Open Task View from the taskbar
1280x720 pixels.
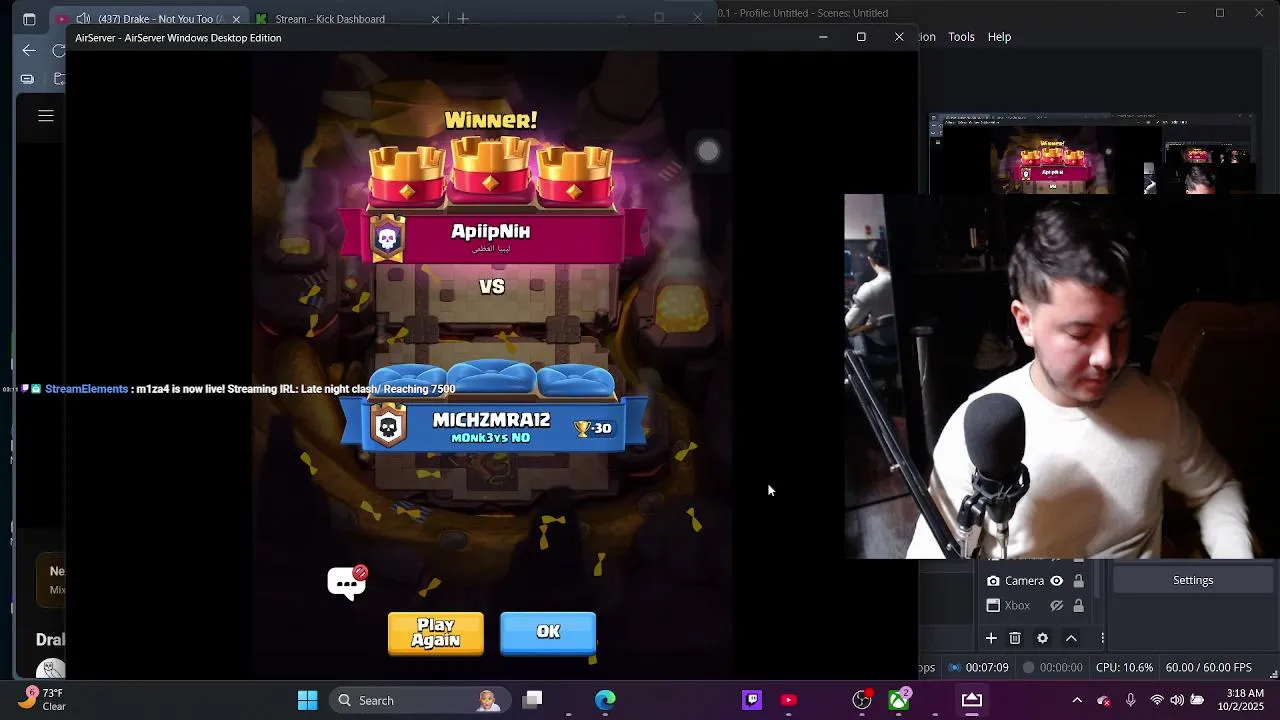[x=533, y=700]
